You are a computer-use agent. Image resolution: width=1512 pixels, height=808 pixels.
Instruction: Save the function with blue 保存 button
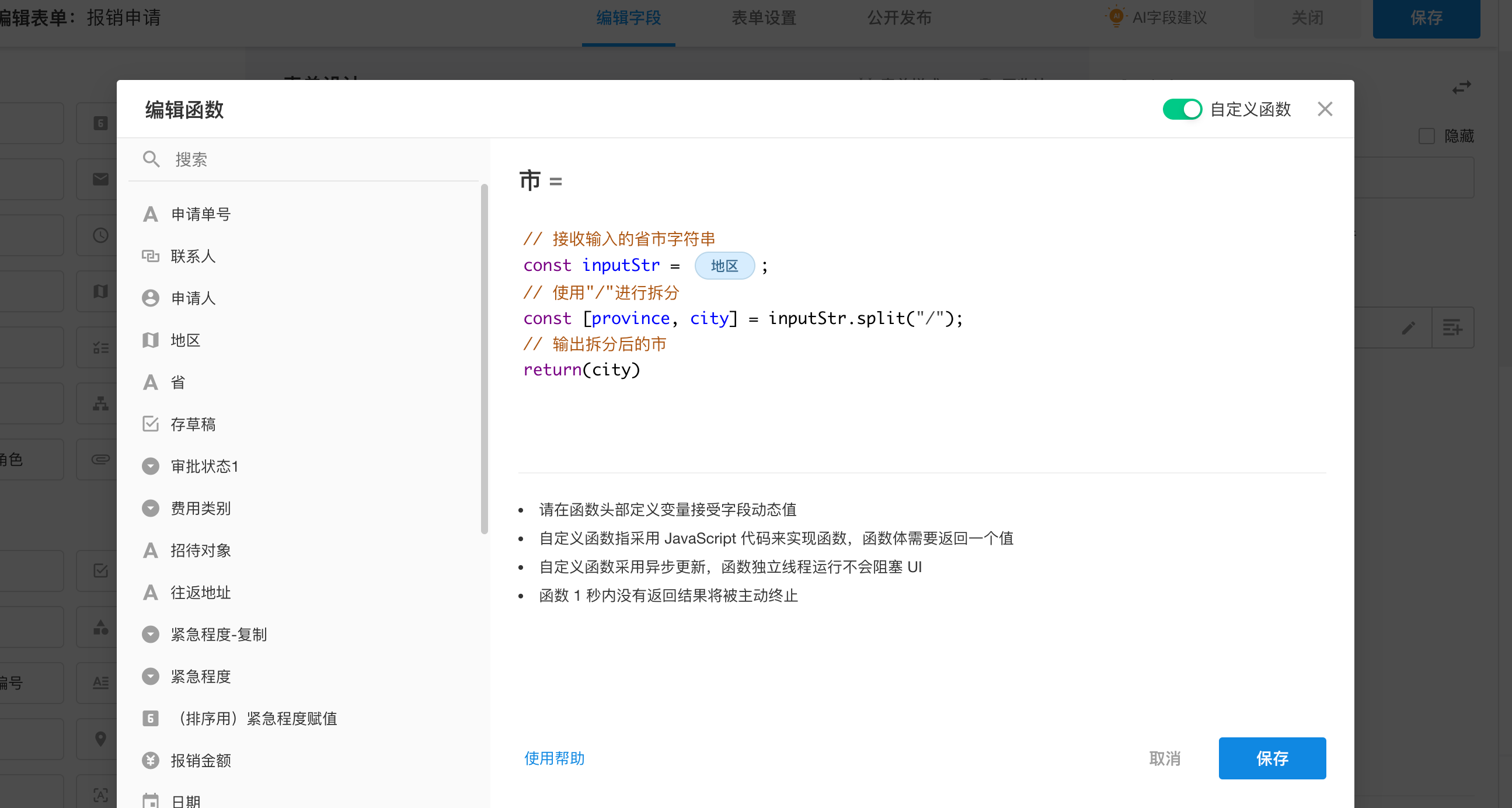1272,758
